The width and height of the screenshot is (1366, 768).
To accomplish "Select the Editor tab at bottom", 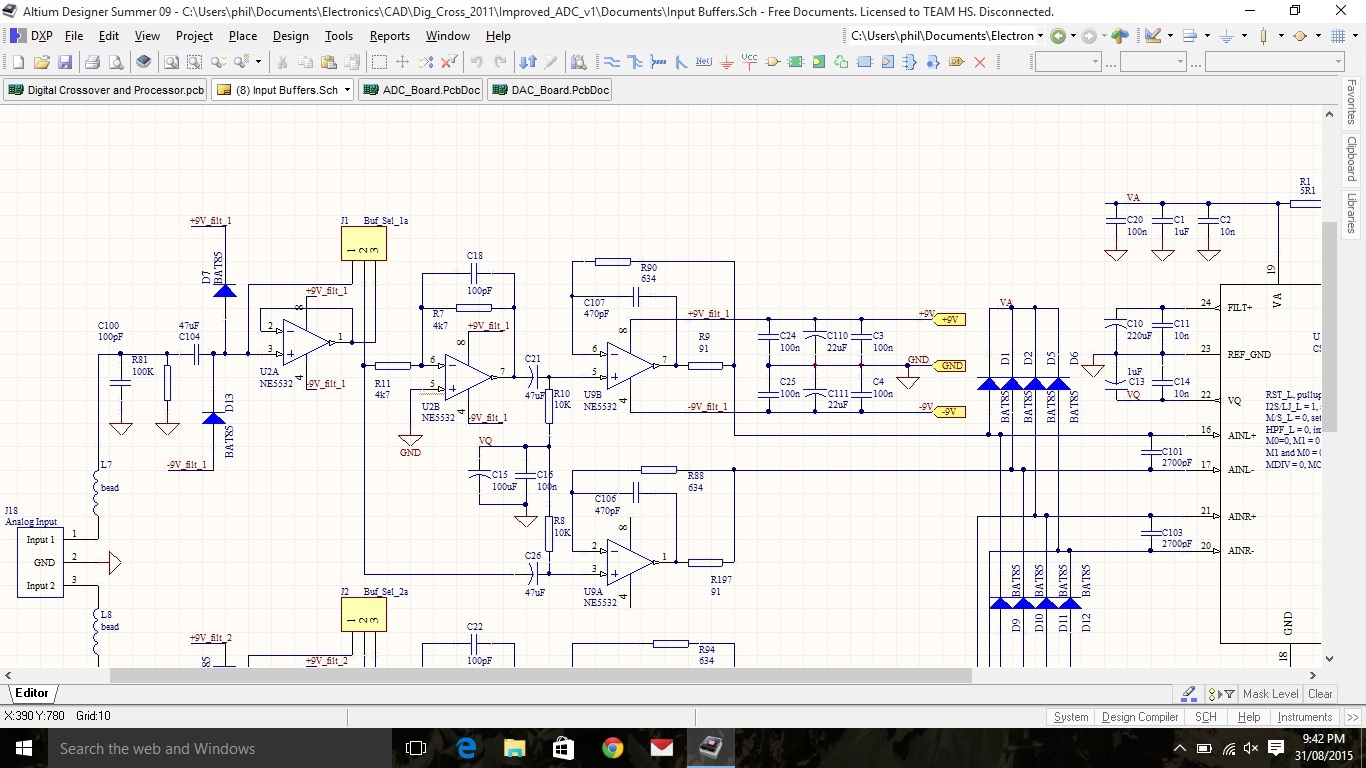I will (x=32, y=693).
